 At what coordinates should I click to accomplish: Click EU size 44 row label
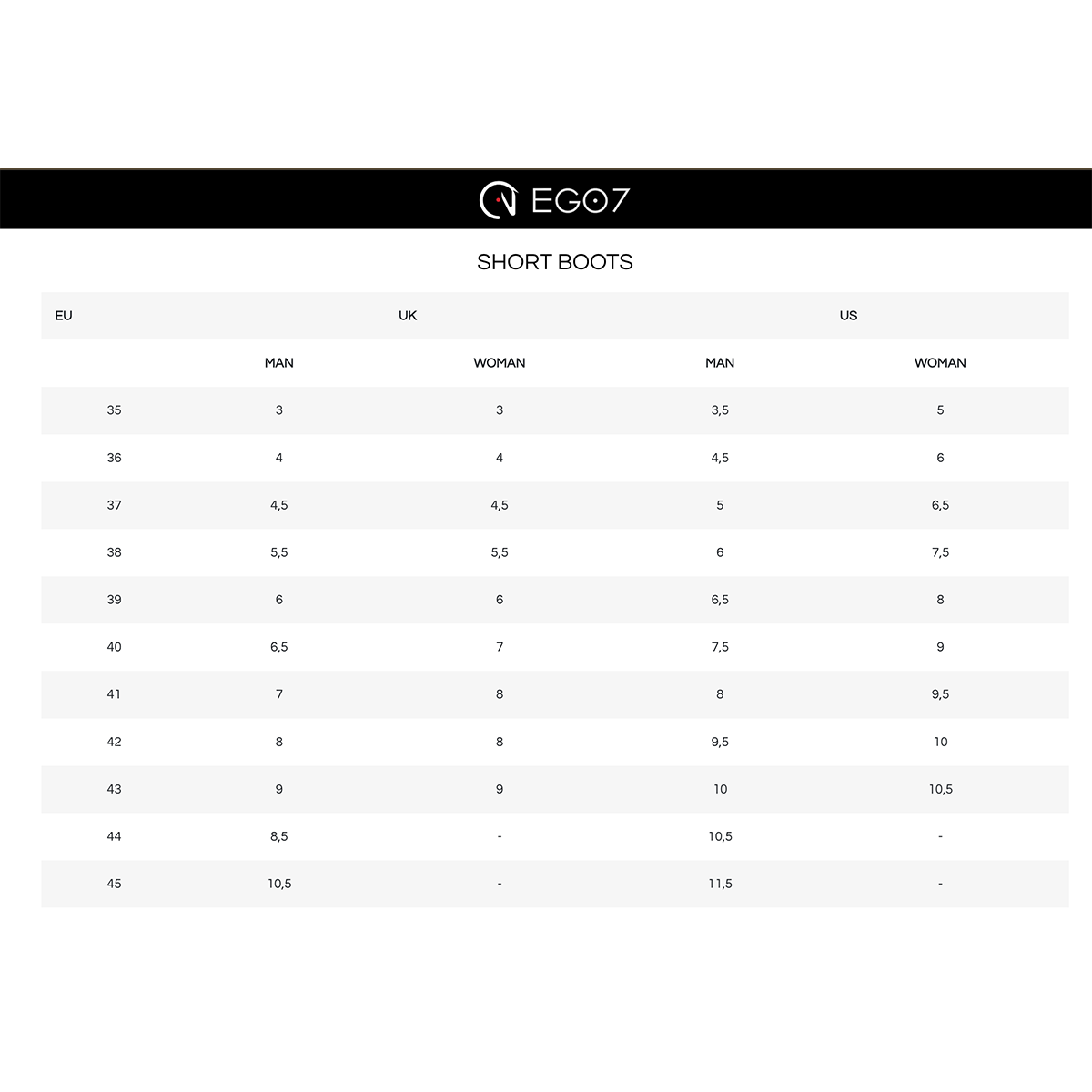[114, 836]
